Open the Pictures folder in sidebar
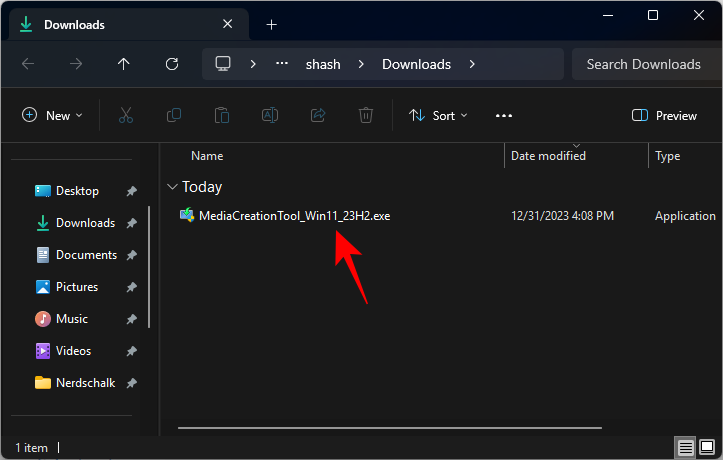 point(77,287)
